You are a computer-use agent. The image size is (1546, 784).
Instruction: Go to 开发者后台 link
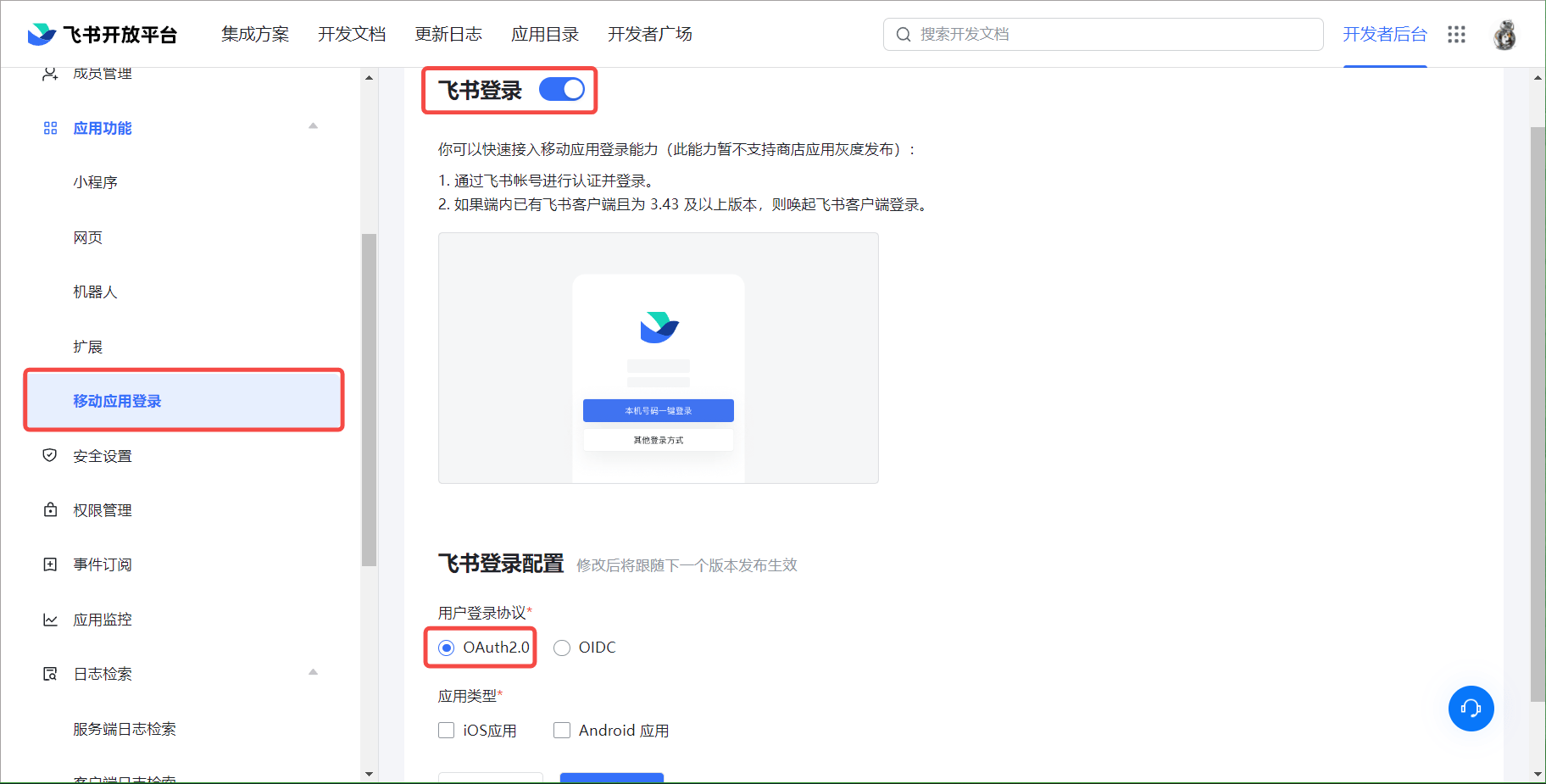point(1384,34)
